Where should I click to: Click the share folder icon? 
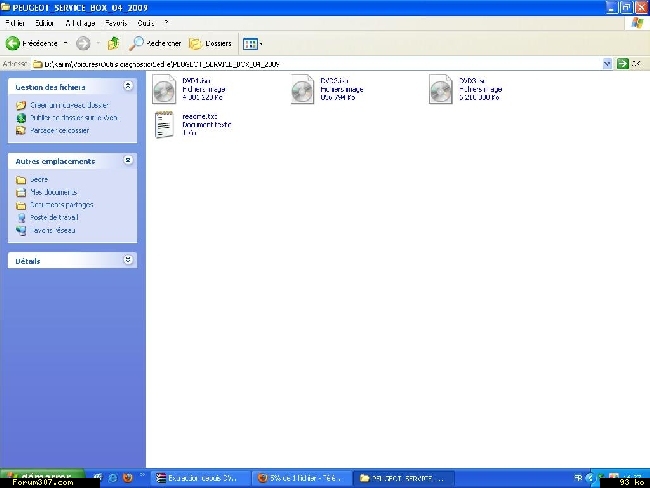pos(21,131)
